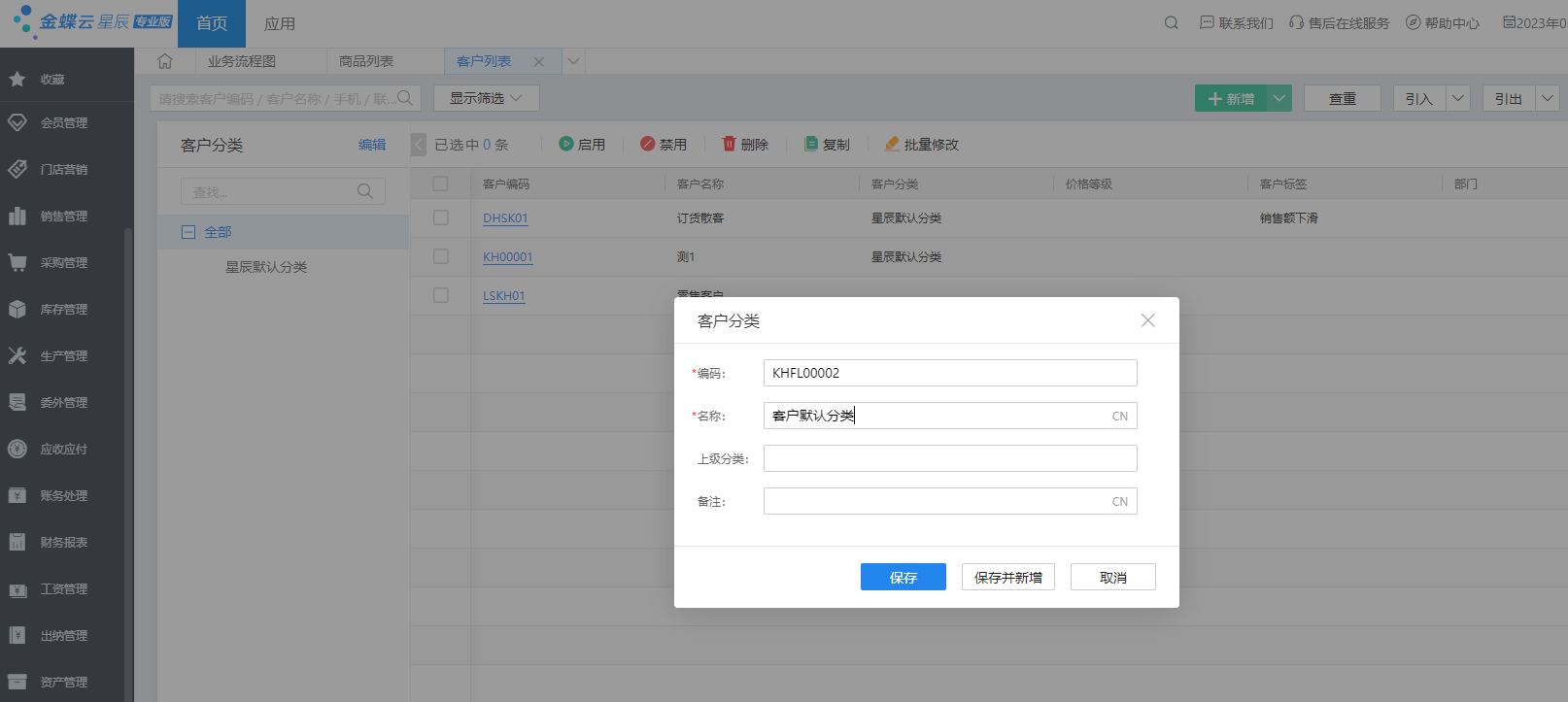Open 会员管理 diamond sidebar icon
The width and height of the screenshot is (1568, 702).
(17, 122)
